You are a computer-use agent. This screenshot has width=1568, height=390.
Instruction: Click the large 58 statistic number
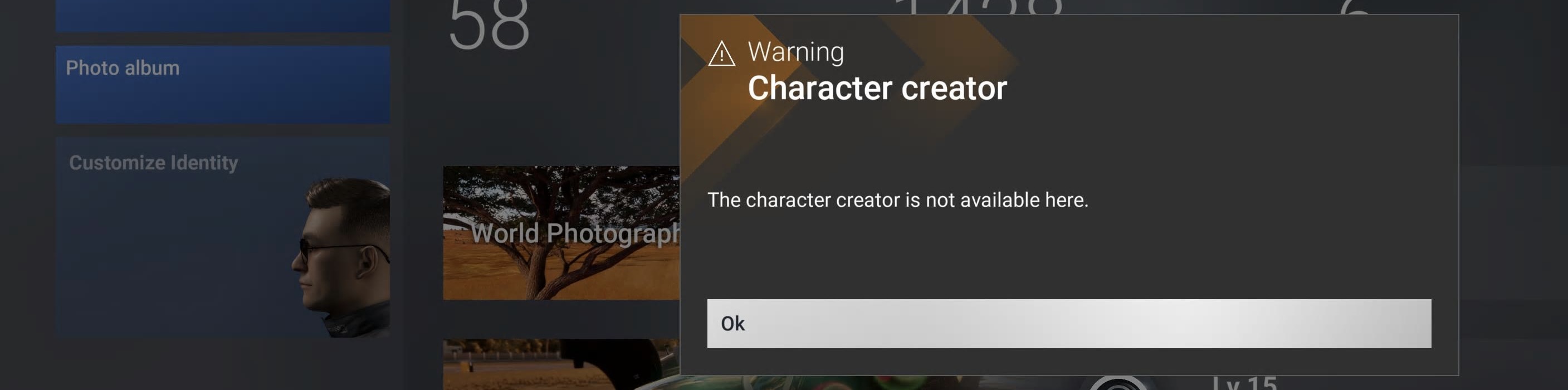[x=489, y=25]
